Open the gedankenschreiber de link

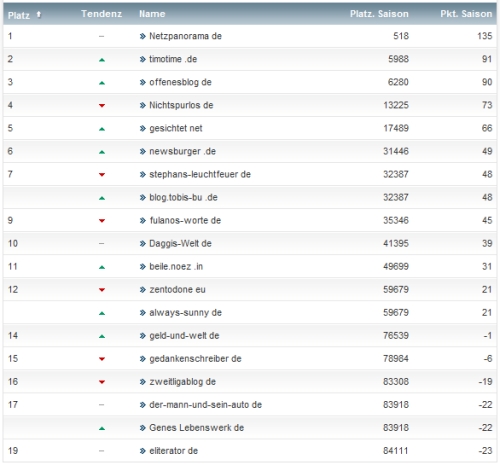coord(195,359)
